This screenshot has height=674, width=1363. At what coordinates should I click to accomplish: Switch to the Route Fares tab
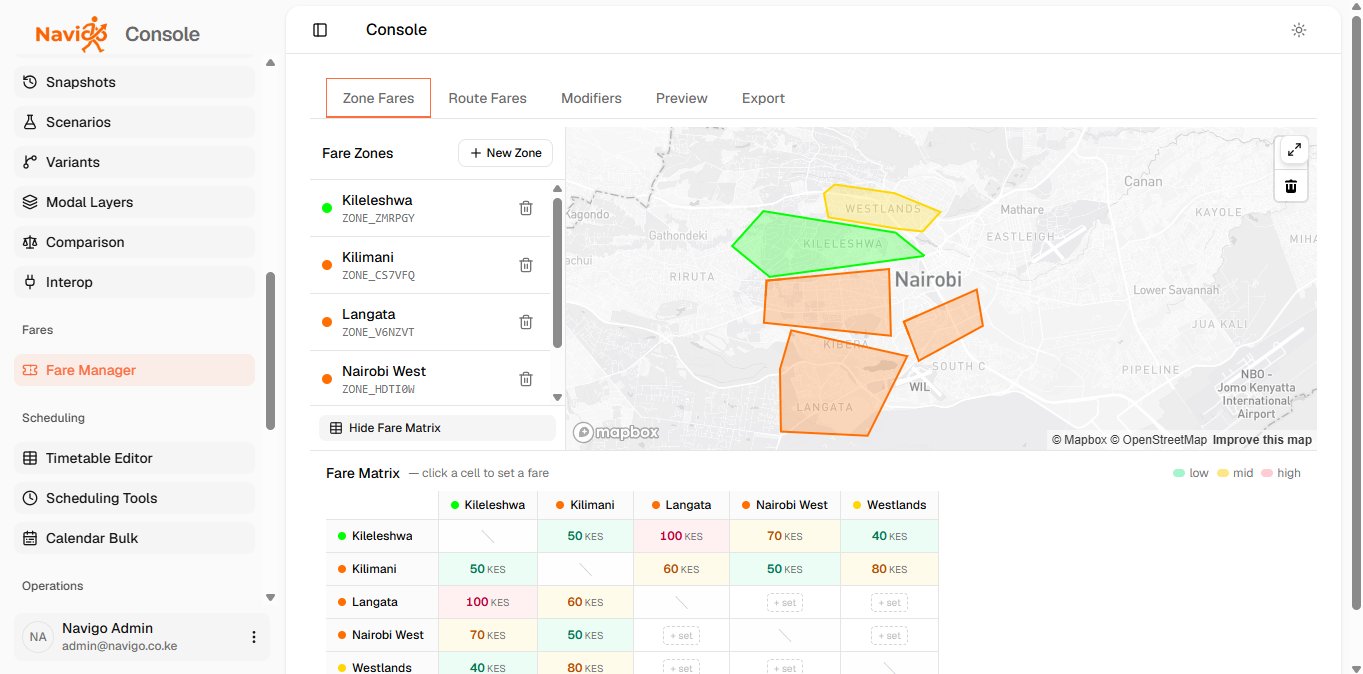point(487,98)
